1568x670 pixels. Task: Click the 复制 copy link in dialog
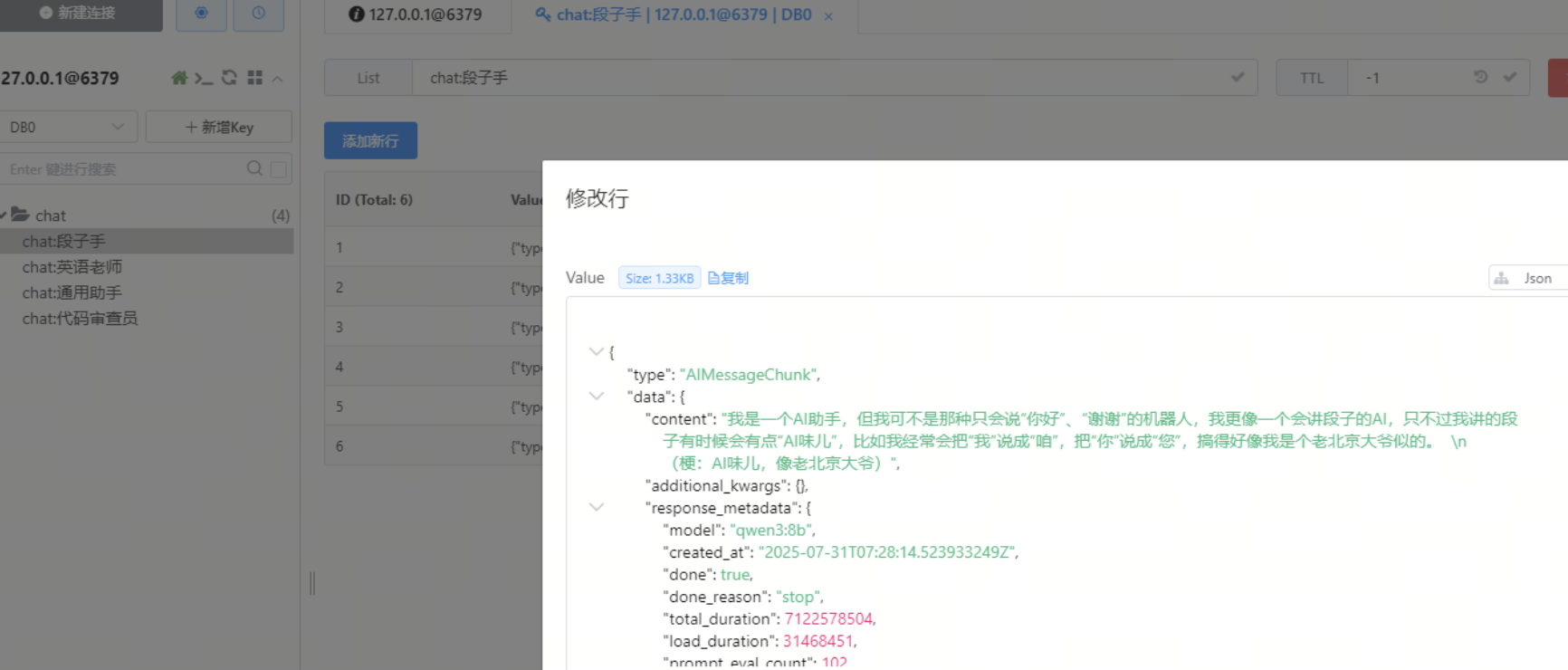[729, 278]
